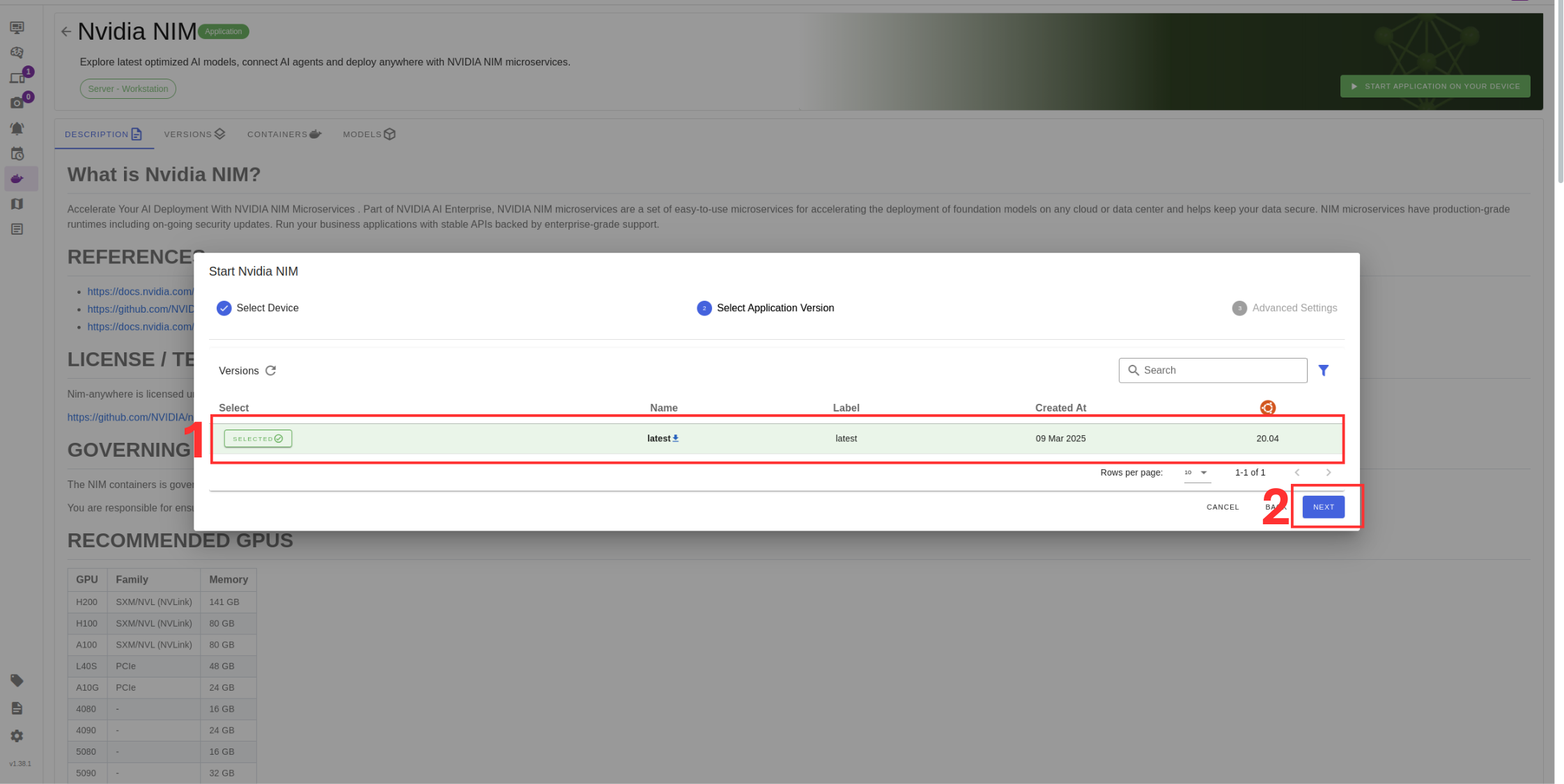Open the last docs.nvidia.com reference link
Image resolution: width=1564 pixels, height=784 pixels.
(140, 327)
